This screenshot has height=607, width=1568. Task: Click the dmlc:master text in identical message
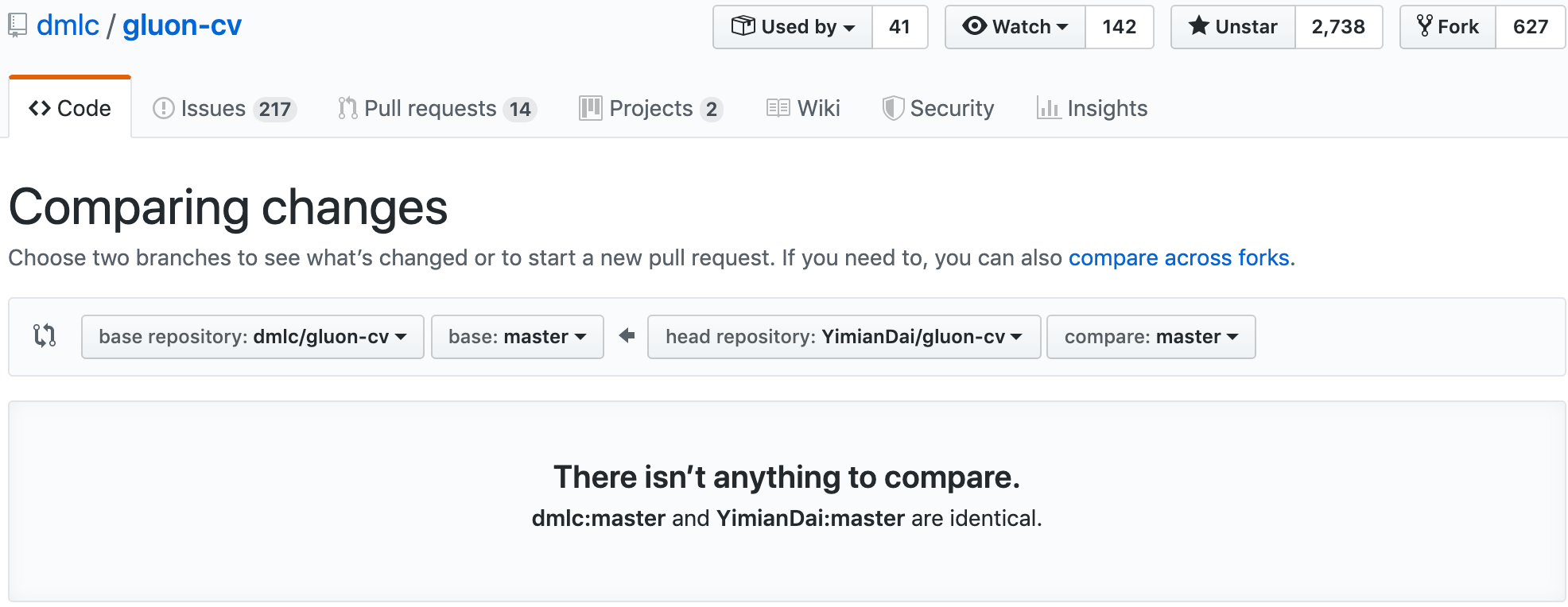pos(598,518)
